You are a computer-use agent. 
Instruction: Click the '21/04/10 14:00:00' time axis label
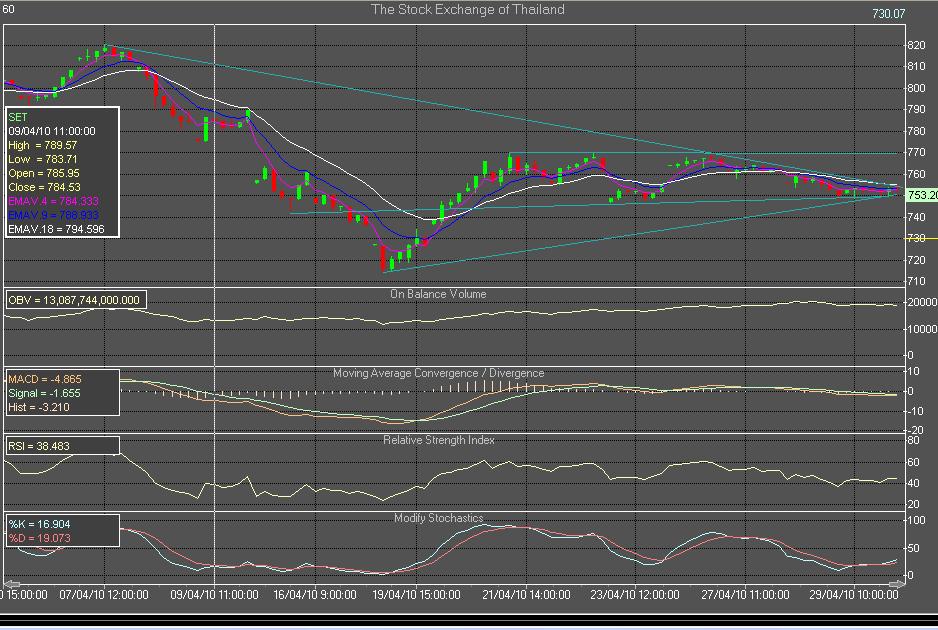526,595
